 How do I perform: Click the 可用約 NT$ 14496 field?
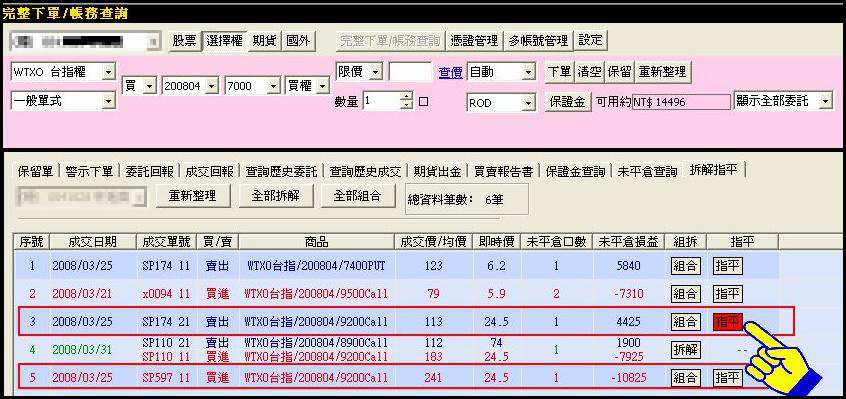pyautogui.click(x=680, y=101)
